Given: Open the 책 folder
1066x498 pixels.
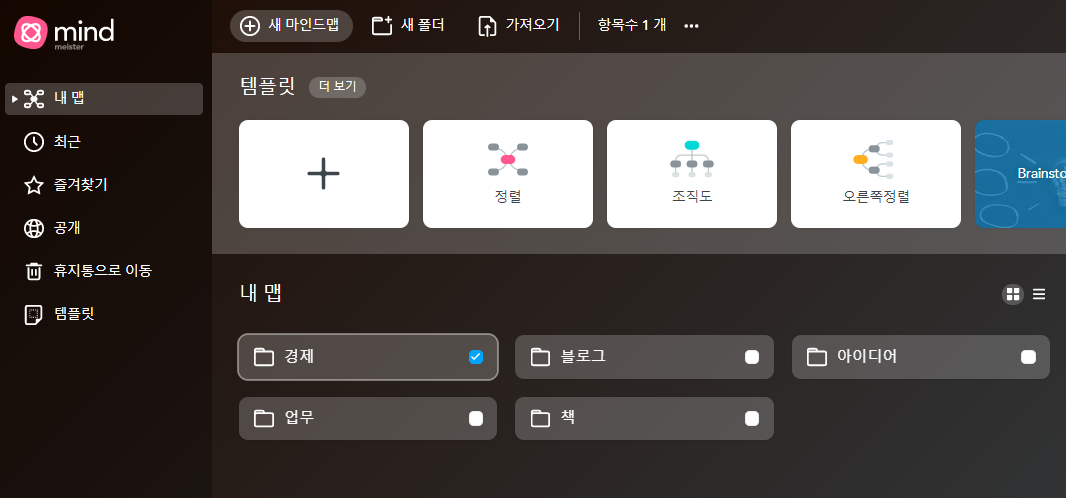Looking at the screenshot, I should point(644,419).
